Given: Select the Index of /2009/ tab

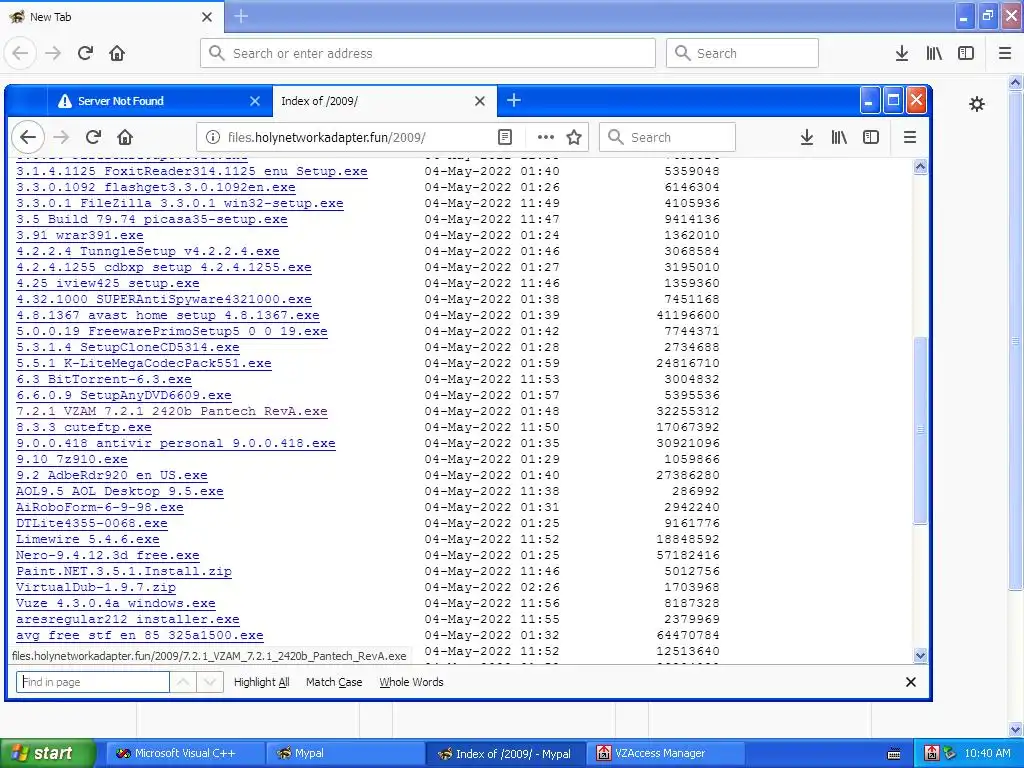Looking at the screenshot, I should tap(384, 101).
